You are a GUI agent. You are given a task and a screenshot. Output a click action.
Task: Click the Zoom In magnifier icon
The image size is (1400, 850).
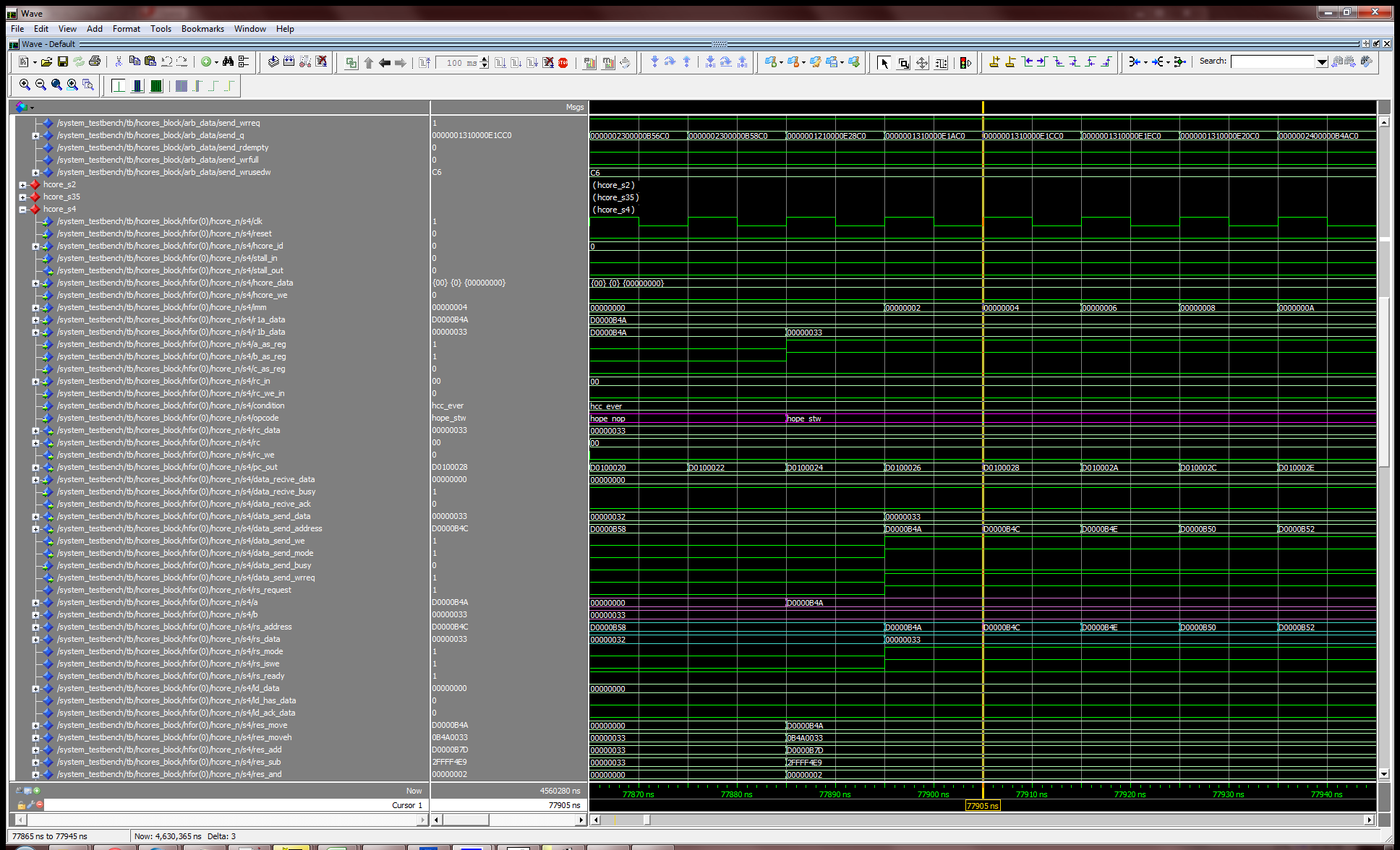pyautogui.click(x=25, y=85)
